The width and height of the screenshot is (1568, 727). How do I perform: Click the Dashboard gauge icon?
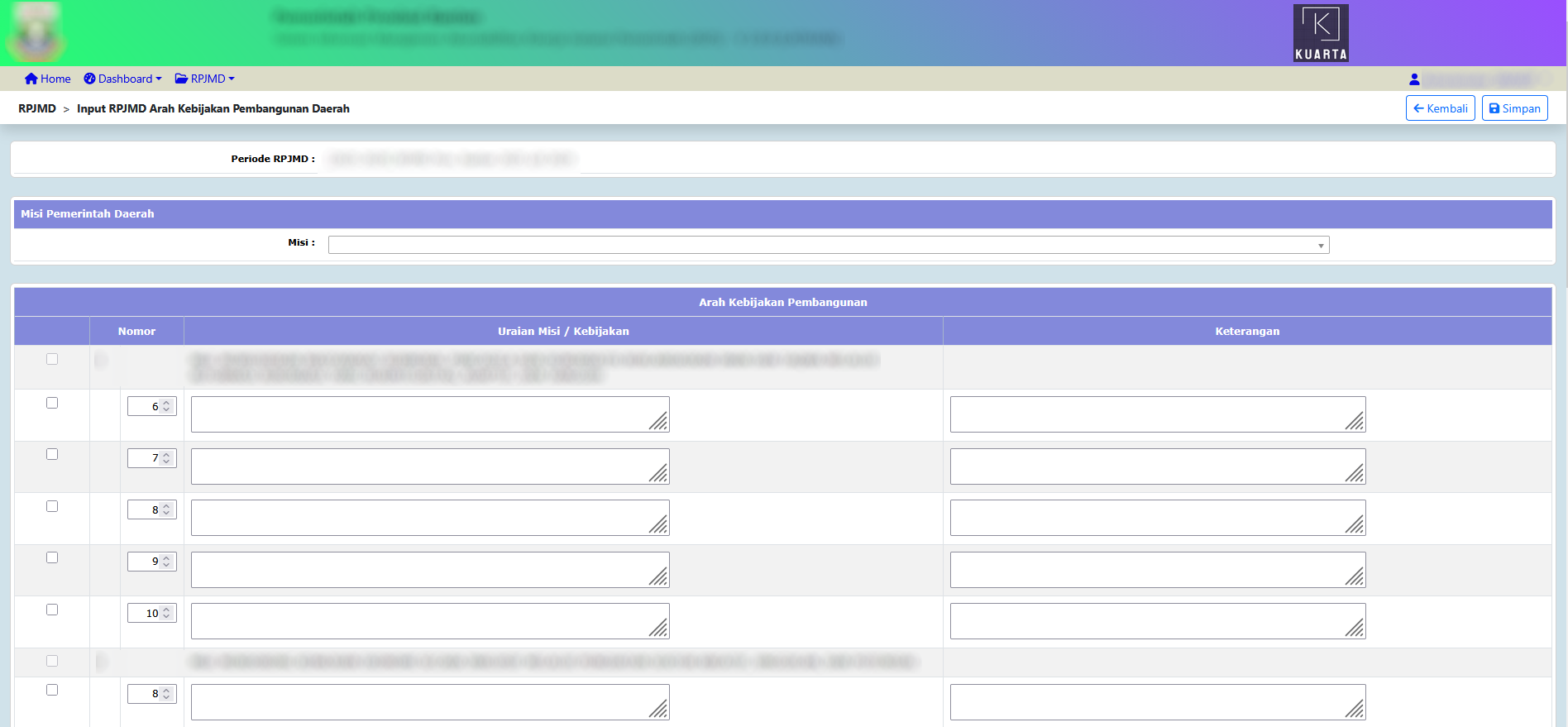tap(89, 79)
